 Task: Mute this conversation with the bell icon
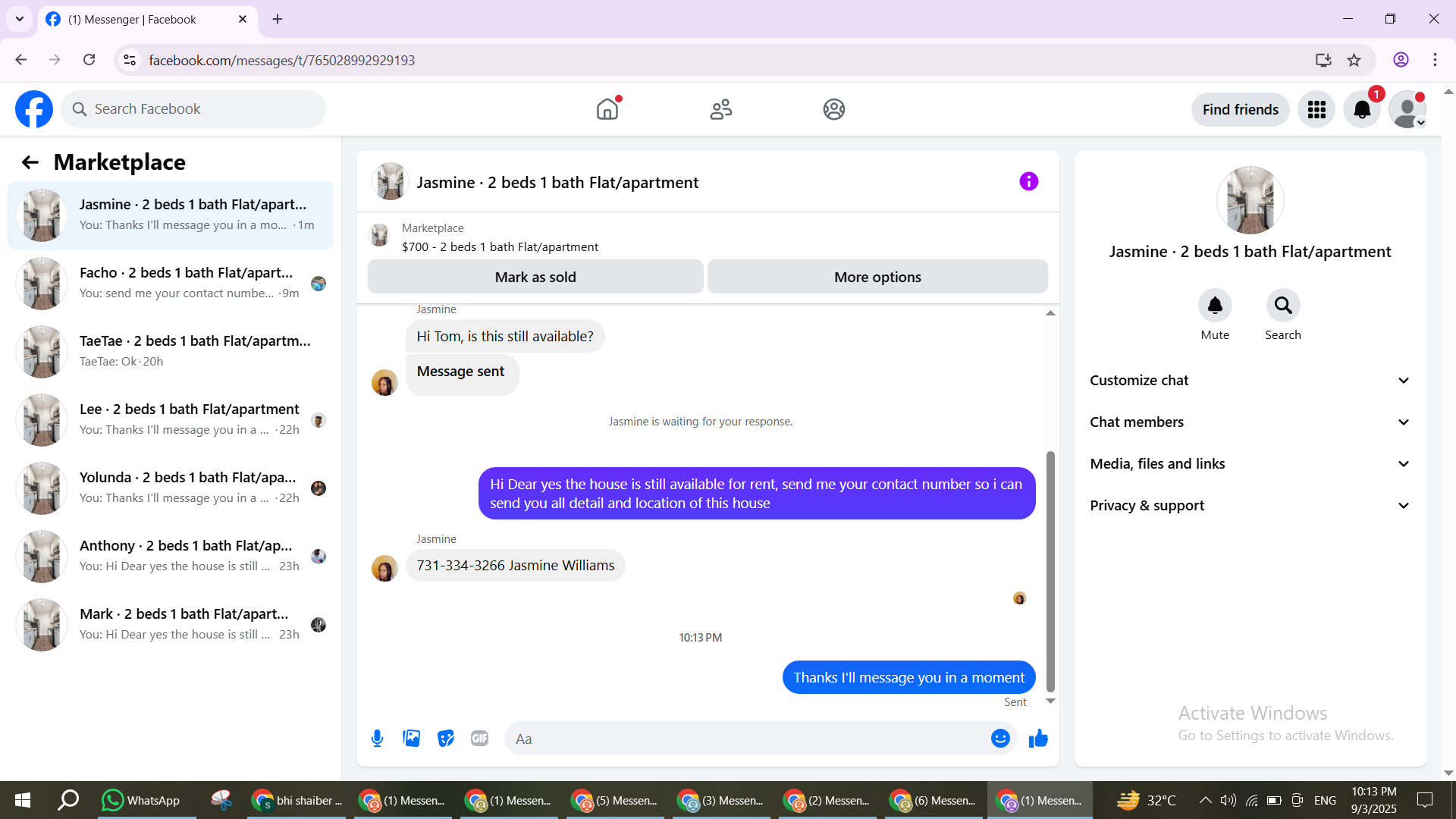pos(1215,306)
